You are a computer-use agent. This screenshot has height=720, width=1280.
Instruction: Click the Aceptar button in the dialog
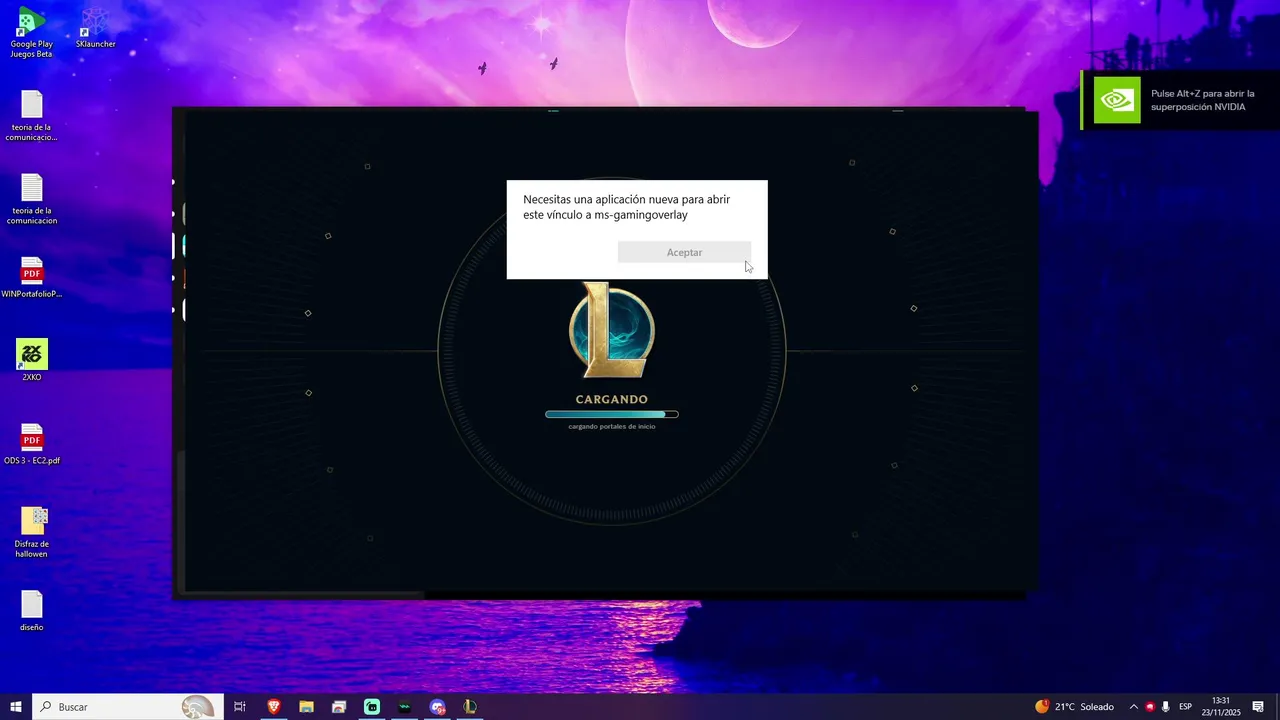click(684, 252)
